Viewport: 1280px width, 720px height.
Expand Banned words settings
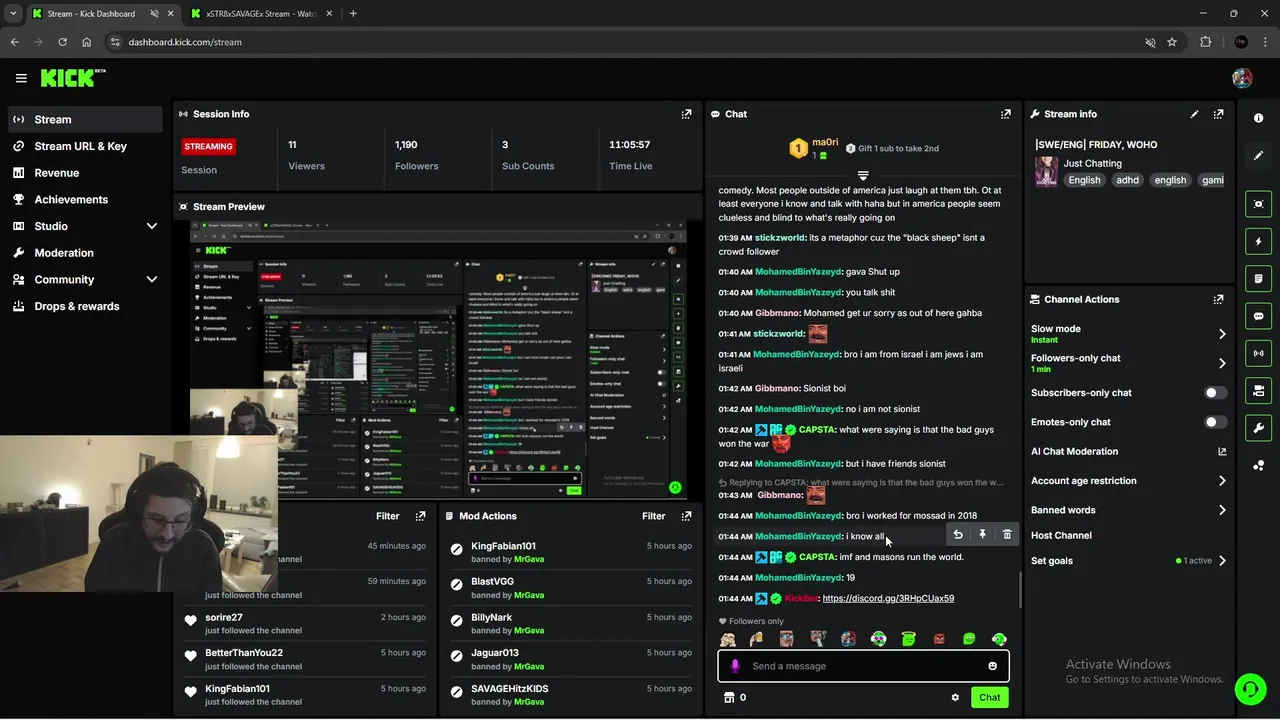(x=1222, y=510)
